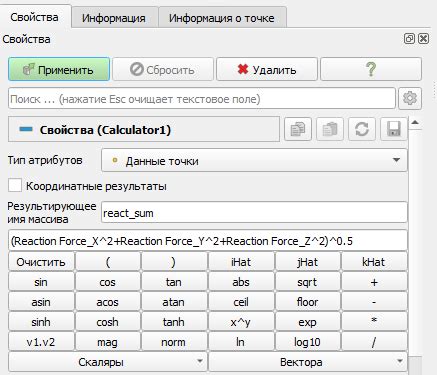Insert a closing parenthesis
This screenshot has height=375, width=437.
(x=174, y=262)
